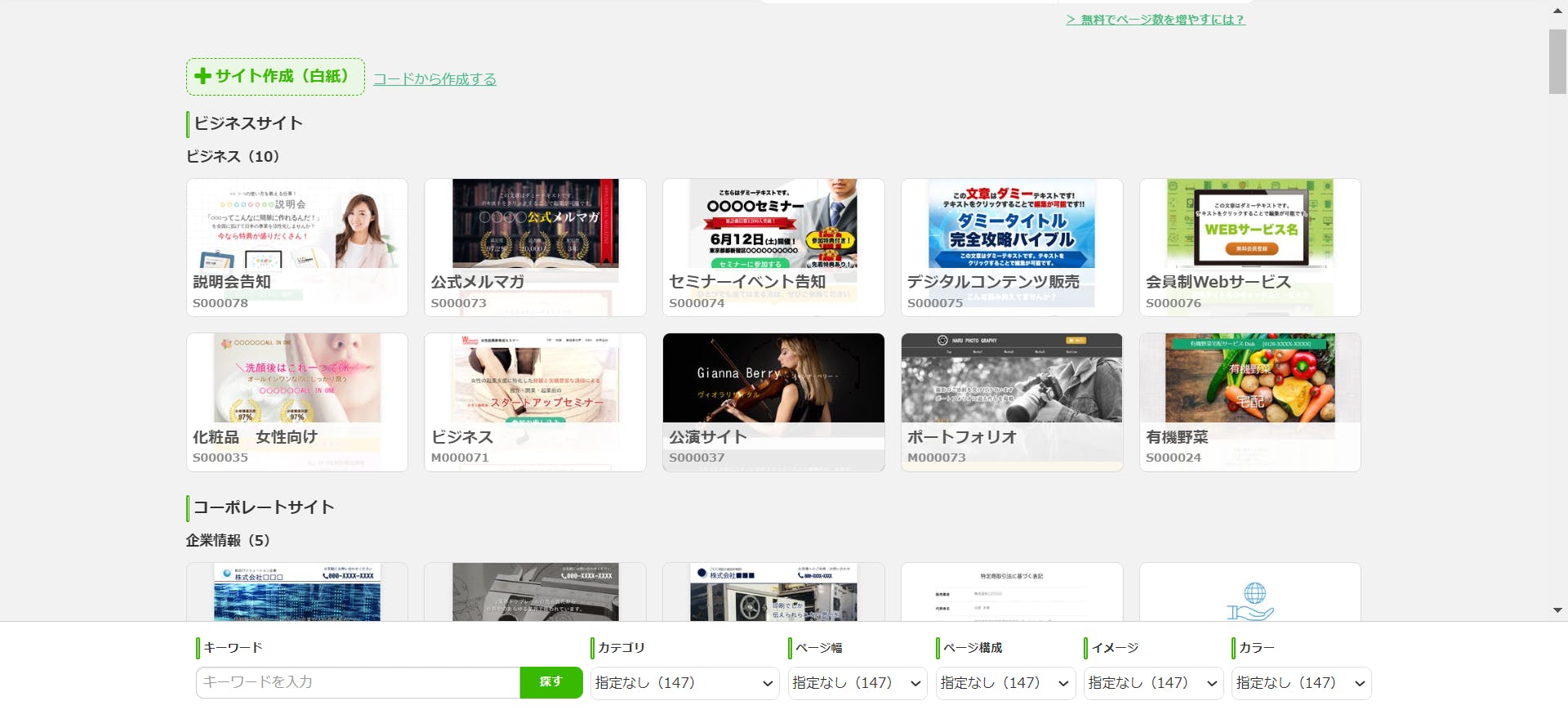The width and height of the screenshot is (1568, 719).
Task: Click the キーワード search input field
Action: 358,682
